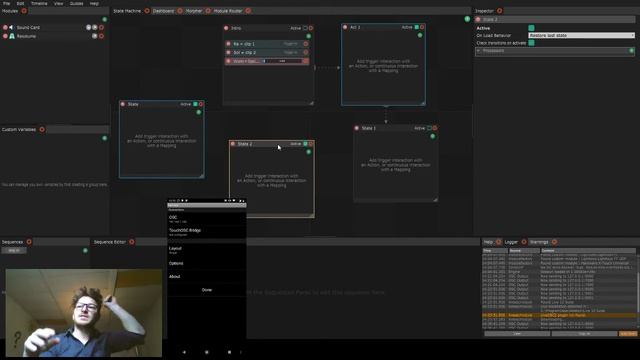
Task: Toggle Active checkbox of State 1 node
Action: tap(429, 128)
